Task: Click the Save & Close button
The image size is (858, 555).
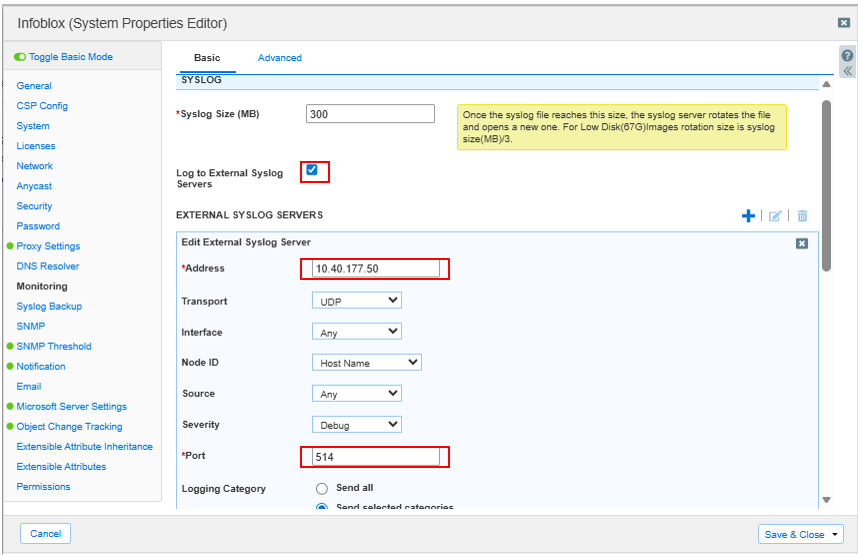Action: point(800,534)
